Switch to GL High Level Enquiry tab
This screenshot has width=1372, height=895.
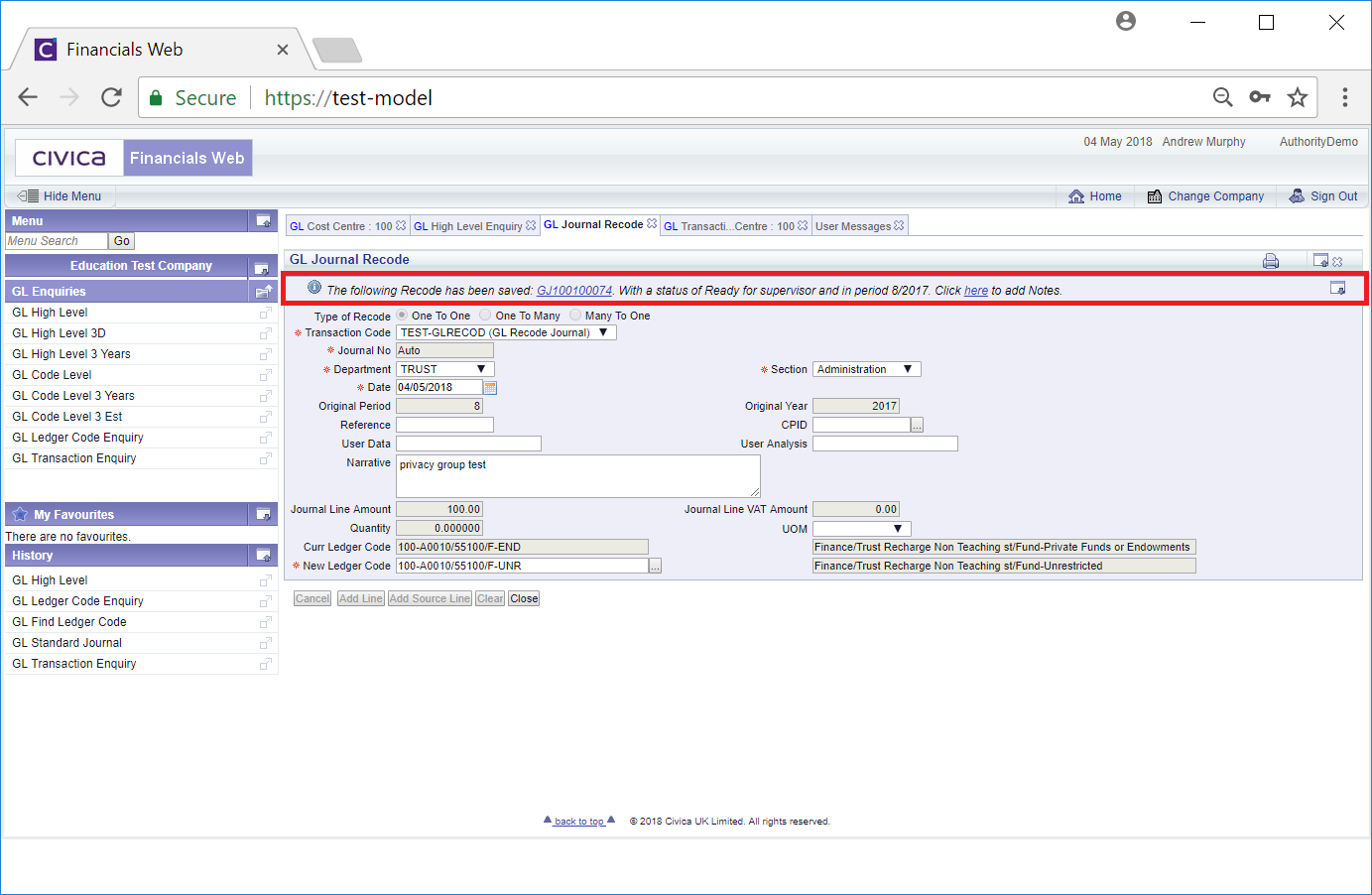pyautogui.click(x=467, y=226)
